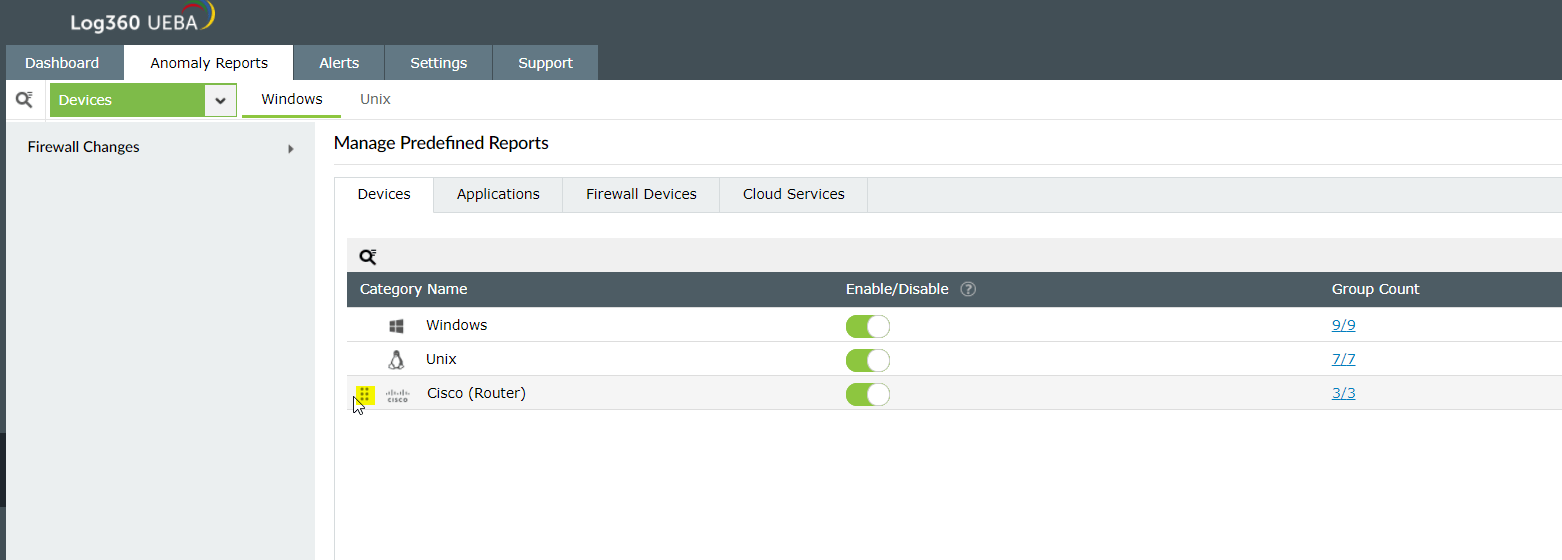Screen dimensions: 1562x560
Task: Open the Alerts tab
Action: click(x=339, y=63)
